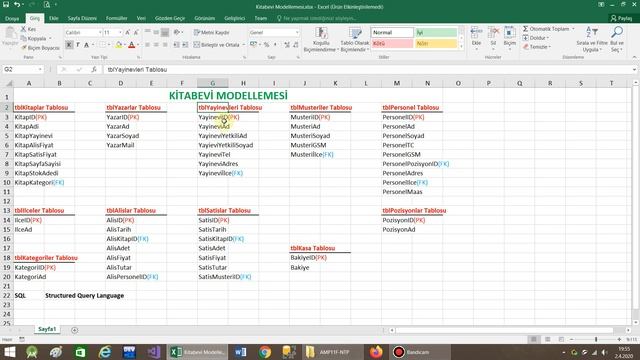Open Sırala ve Filtre Uygula

tap(592, 39)
